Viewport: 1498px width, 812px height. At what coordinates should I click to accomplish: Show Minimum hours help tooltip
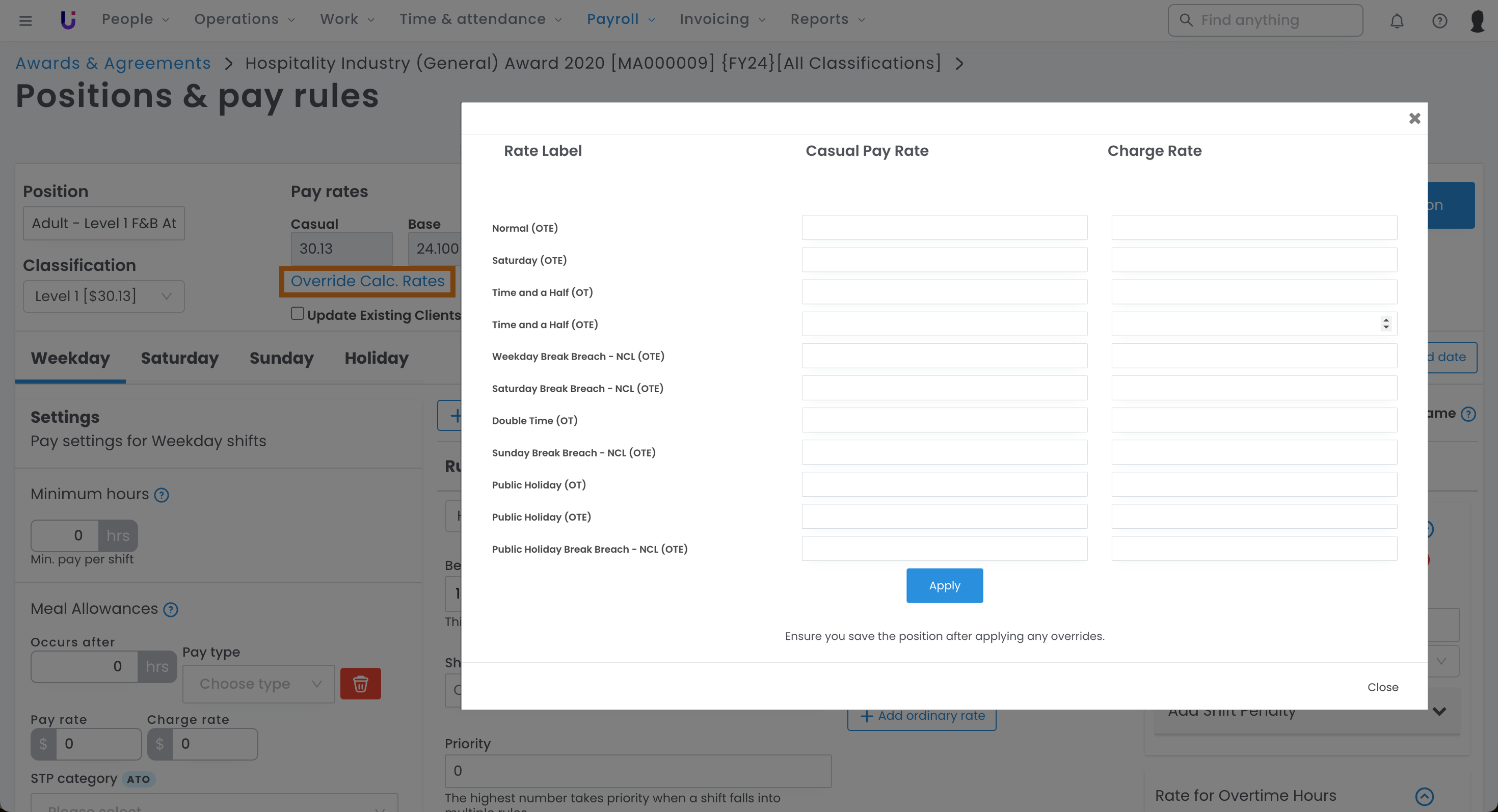[161, 495]
